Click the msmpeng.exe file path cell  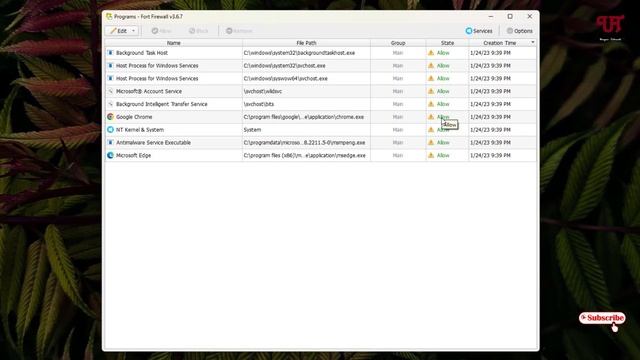[x=304, y=142]
